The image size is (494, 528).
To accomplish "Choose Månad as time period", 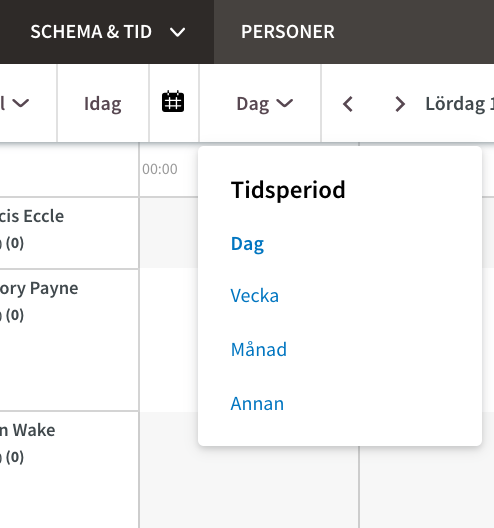I will (x=259, y=349).
